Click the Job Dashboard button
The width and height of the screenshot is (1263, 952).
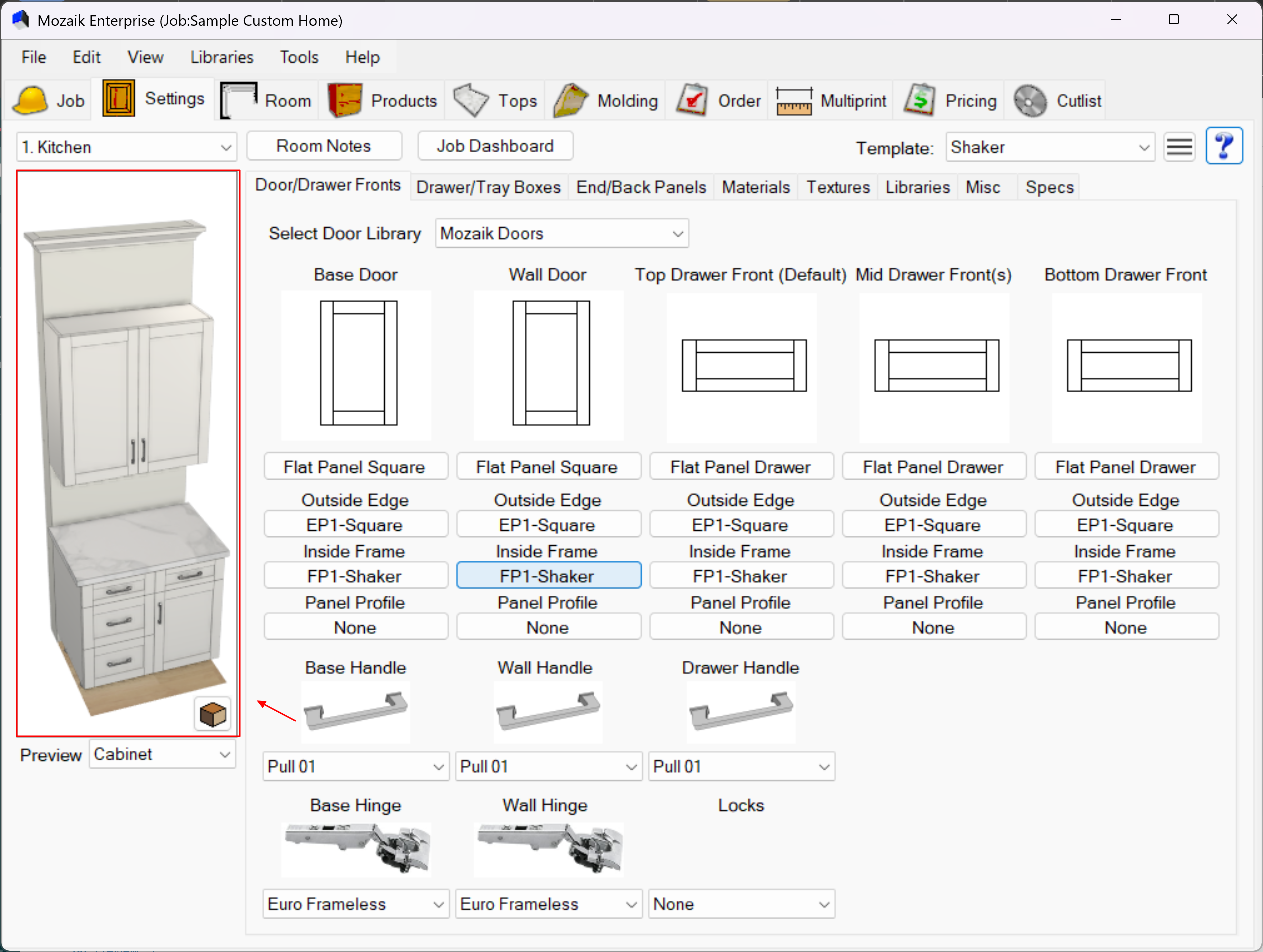pyautogui.click(x=495, y=146)
